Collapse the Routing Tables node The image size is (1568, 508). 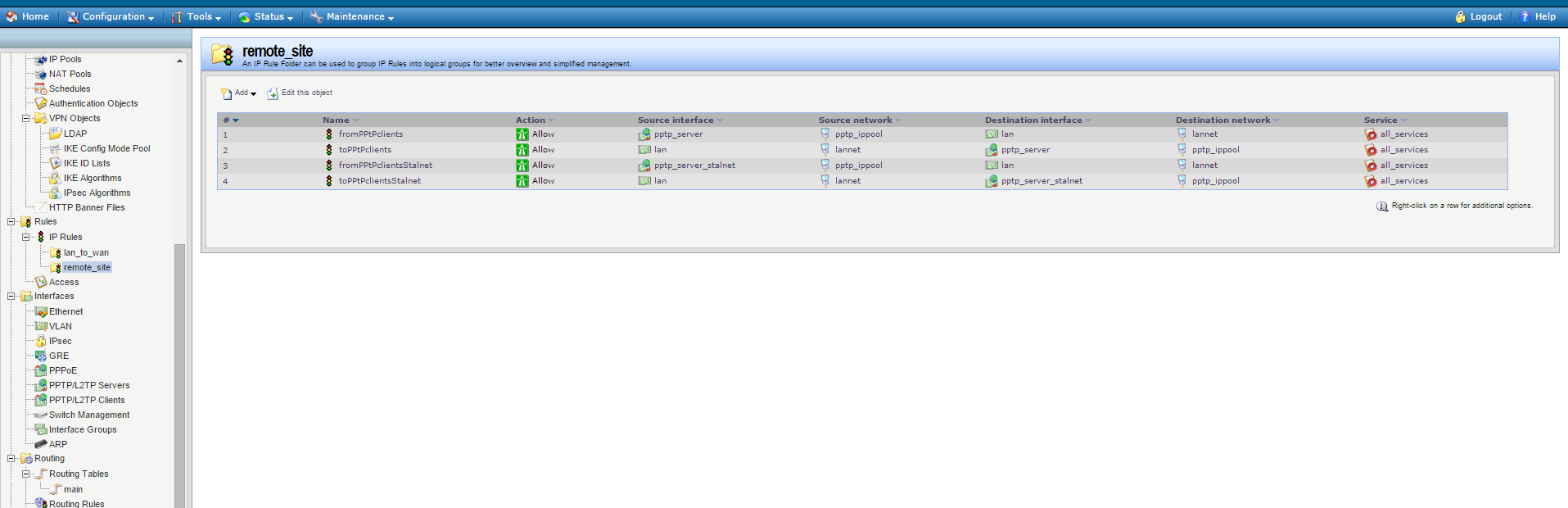tap(26, 474)
